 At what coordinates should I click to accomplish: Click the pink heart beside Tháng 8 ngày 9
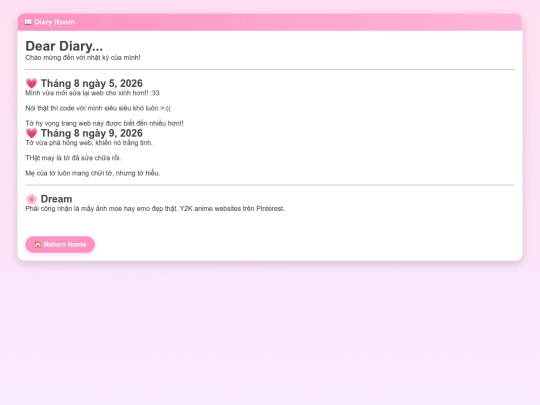point(31,133)
